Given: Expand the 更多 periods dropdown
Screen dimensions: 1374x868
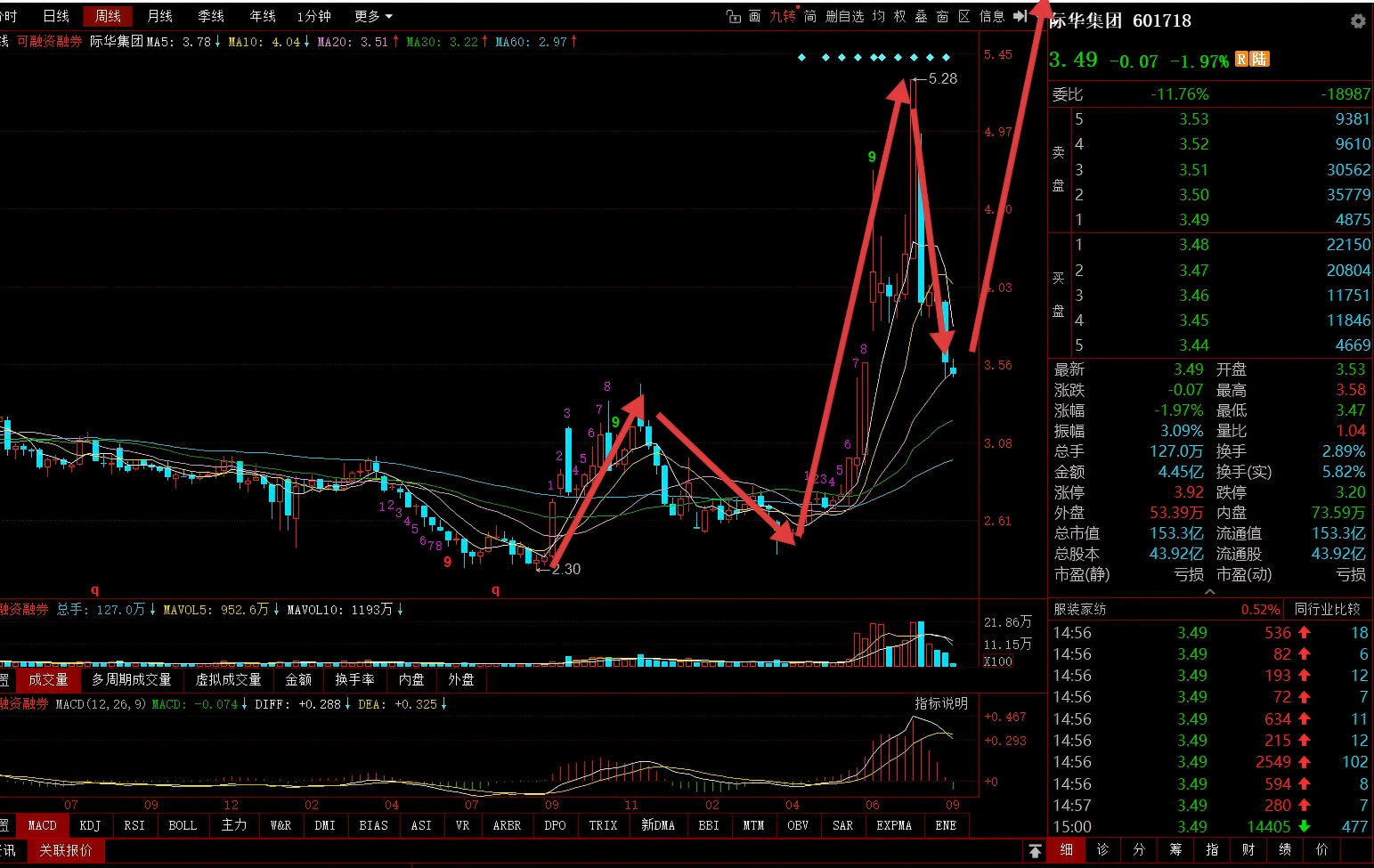Looking at the screenshot, I should point(373,16).
